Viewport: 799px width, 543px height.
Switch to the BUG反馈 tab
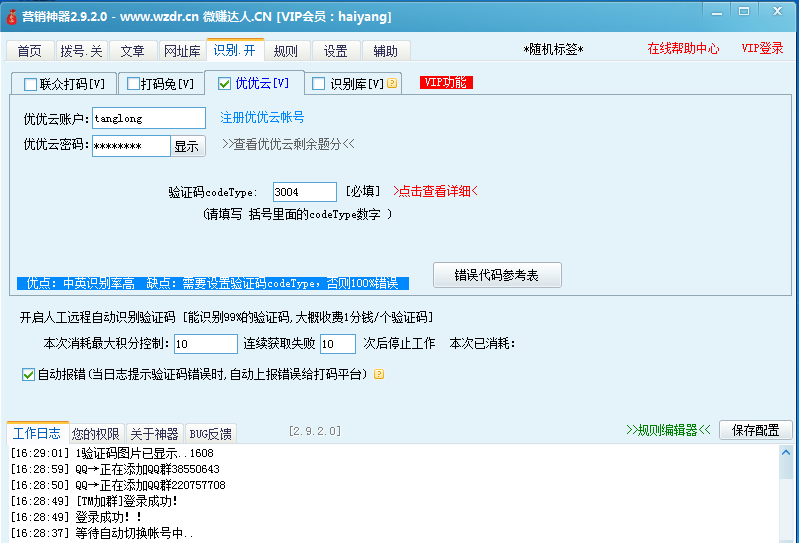pos(210,434)
